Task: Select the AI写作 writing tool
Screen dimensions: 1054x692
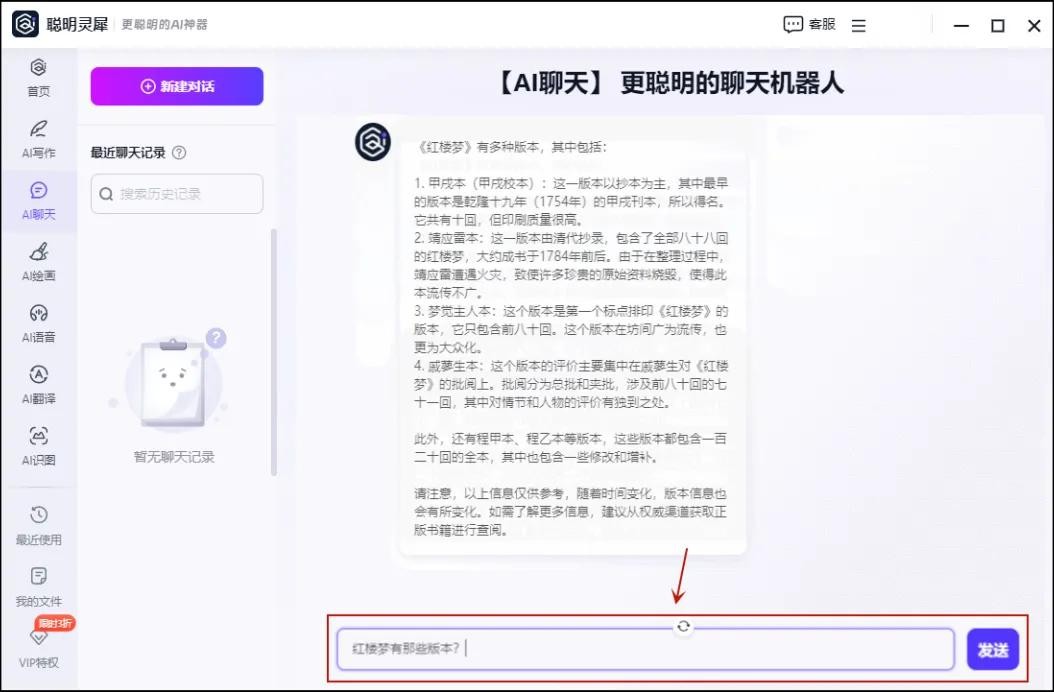Action: [38, 138]
